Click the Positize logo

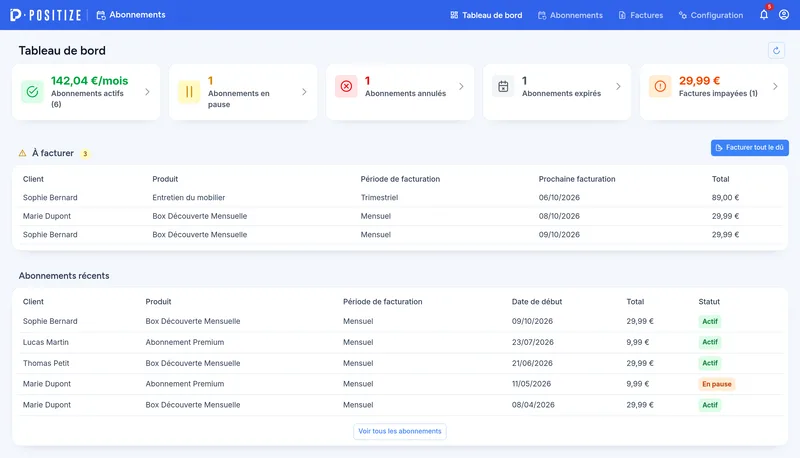pyautogui.click(x=46, y=15)
